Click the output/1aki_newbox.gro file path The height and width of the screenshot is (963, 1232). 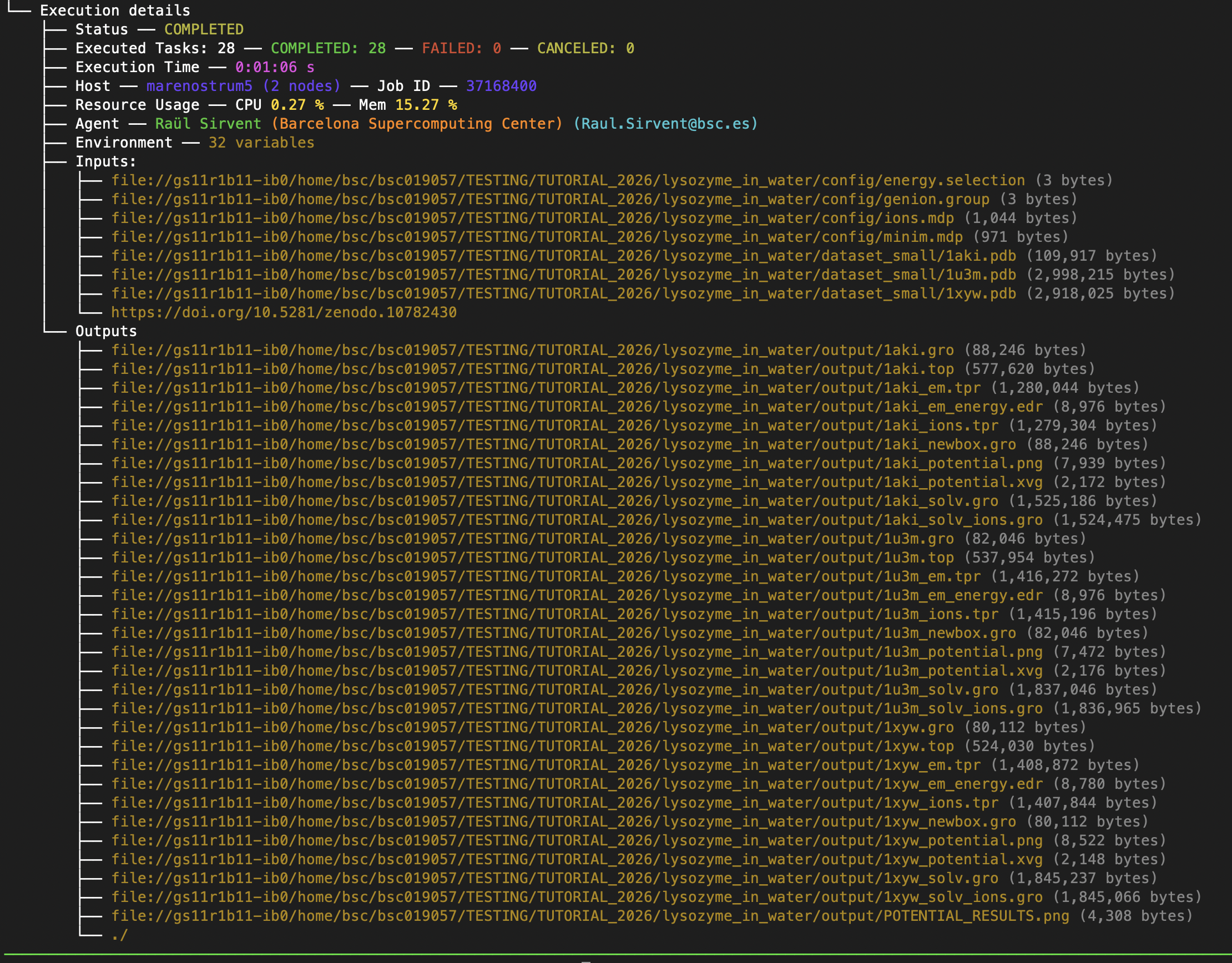tap(563, 444)
